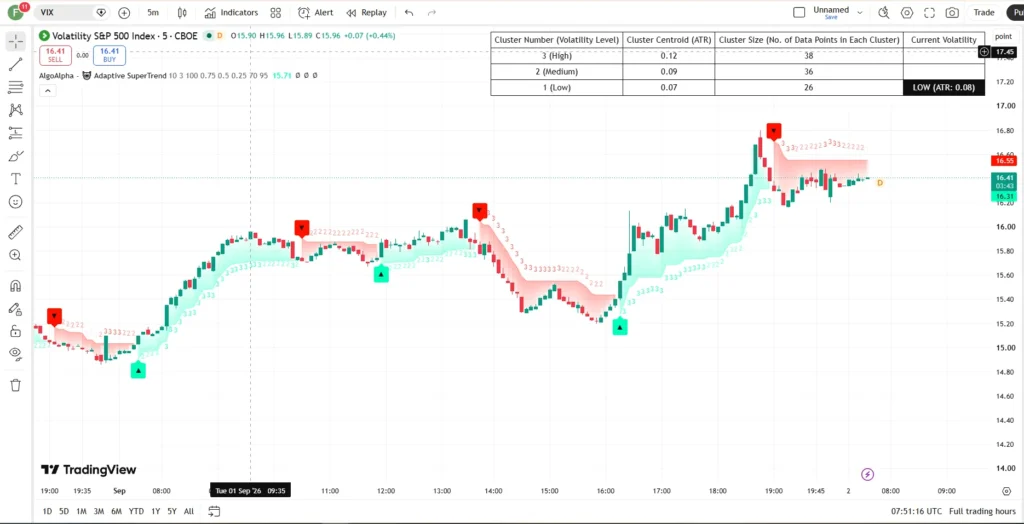Create a new Alert
This screenshot has height=524, width=1024.
click(315, 12)
